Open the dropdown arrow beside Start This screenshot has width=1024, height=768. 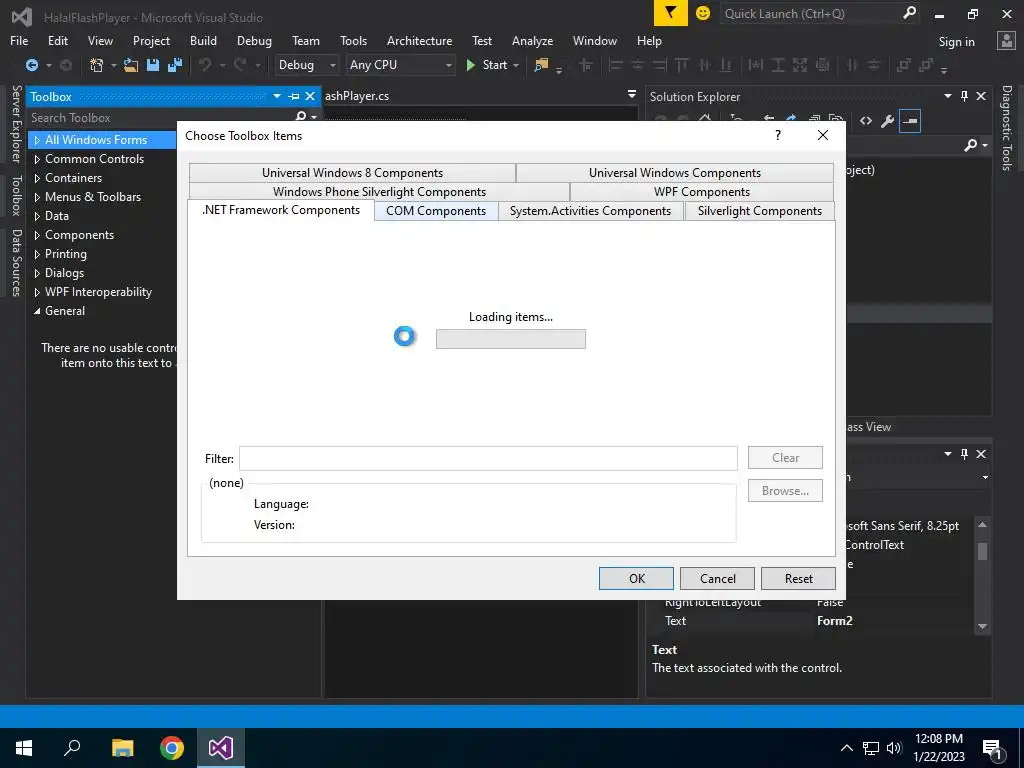coord(516,65)
